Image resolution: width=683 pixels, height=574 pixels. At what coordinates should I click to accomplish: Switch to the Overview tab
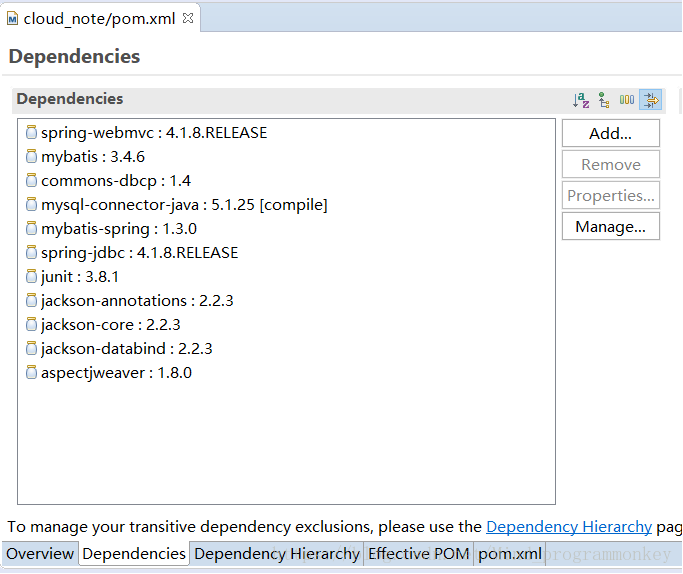(x=40, y=554)
